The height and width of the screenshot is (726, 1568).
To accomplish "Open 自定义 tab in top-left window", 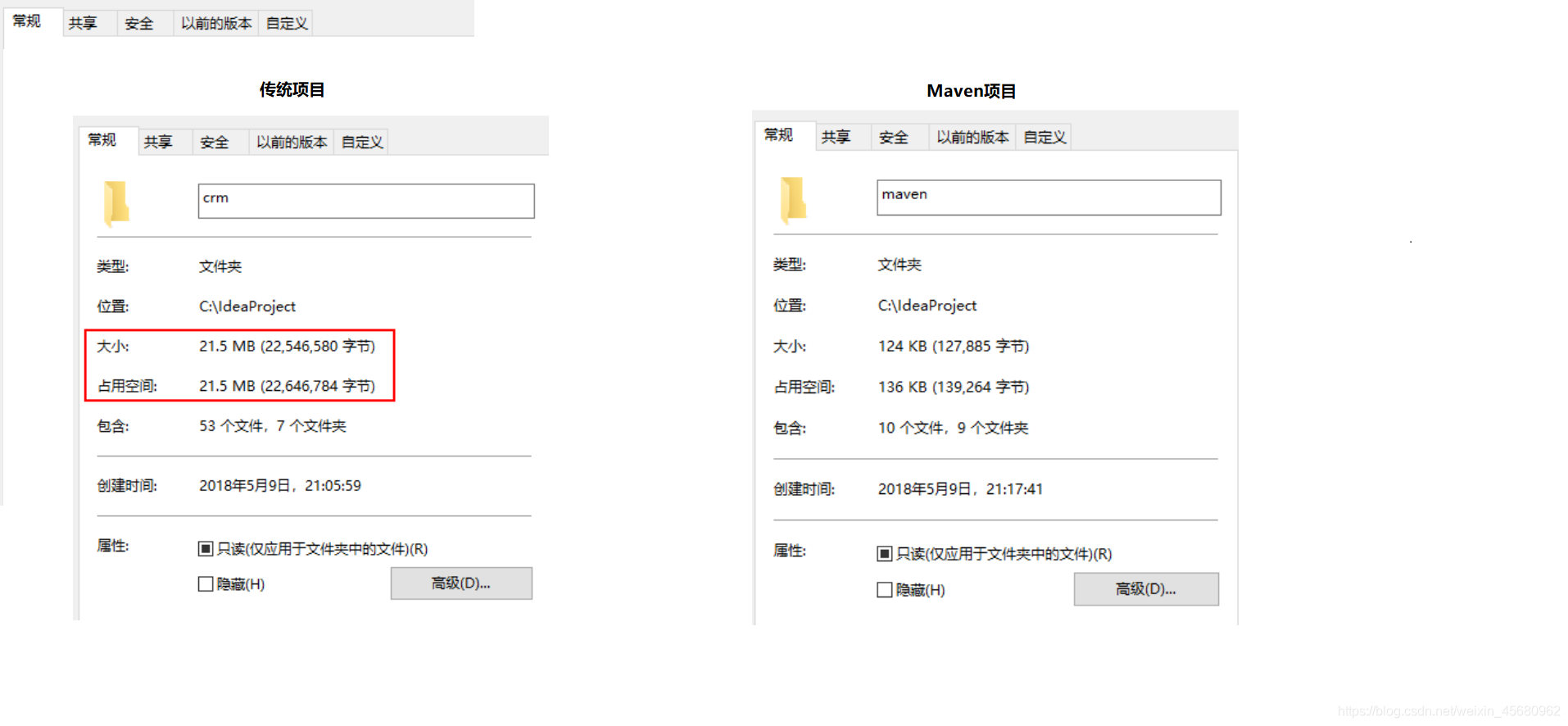I will point(287,23).
